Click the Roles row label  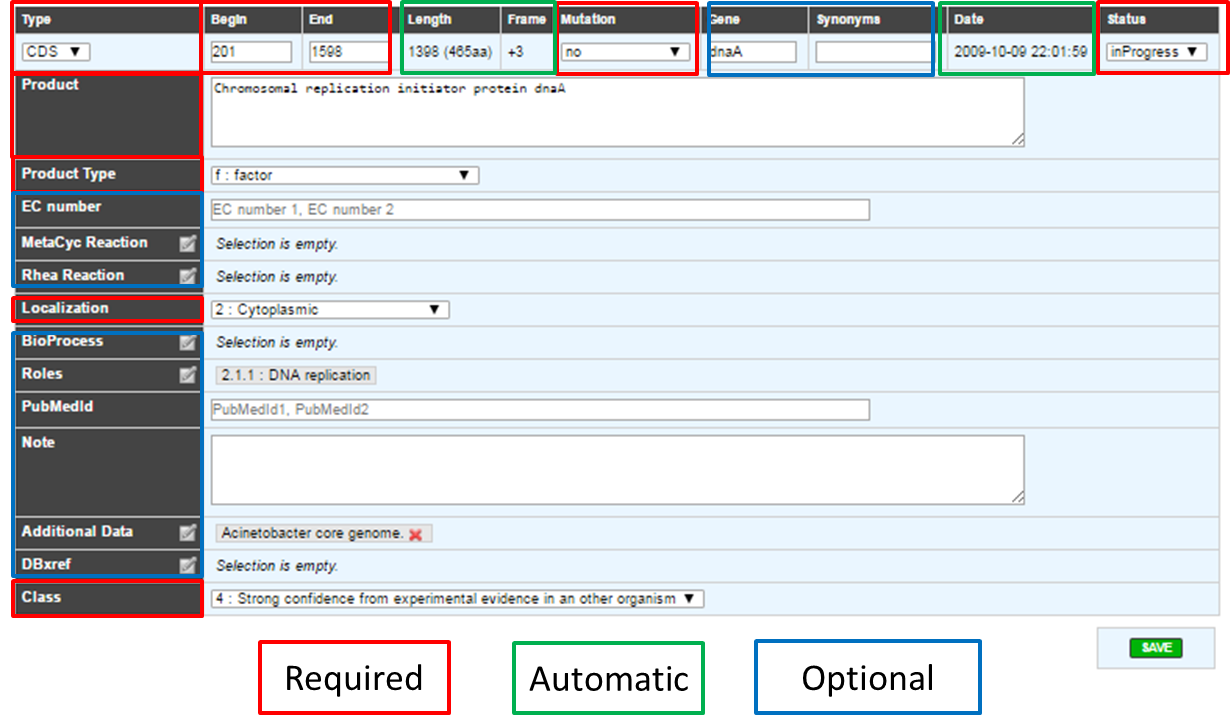pyautogui.click(x=42, y=374)
